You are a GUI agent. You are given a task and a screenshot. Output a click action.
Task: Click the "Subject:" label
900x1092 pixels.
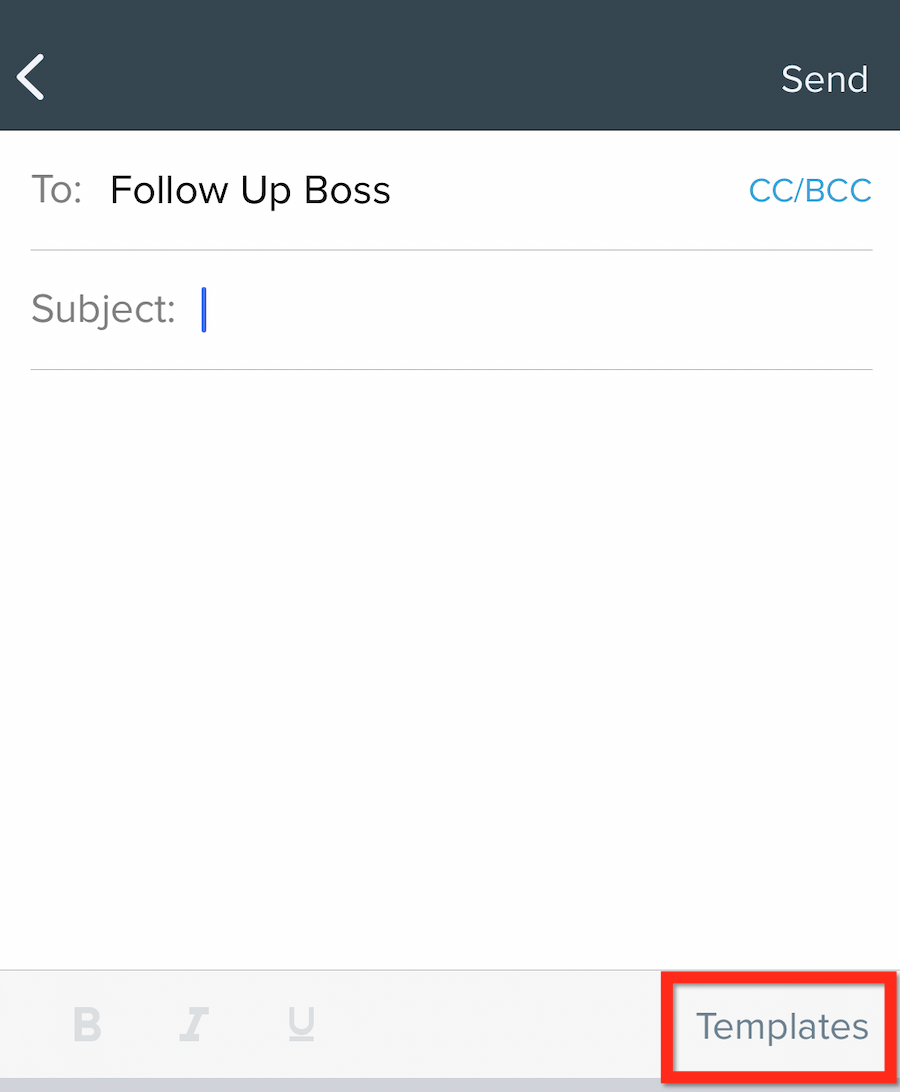(103, 309)
